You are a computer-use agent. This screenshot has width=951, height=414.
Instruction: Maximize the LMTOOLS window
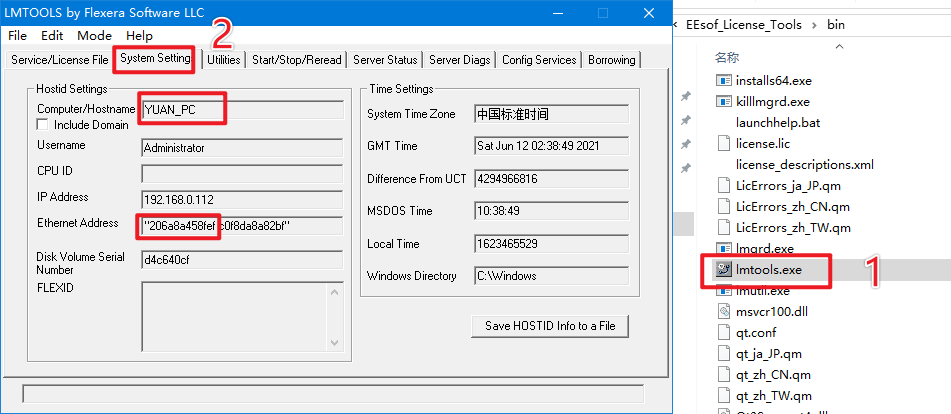click(x=602, y=12)
